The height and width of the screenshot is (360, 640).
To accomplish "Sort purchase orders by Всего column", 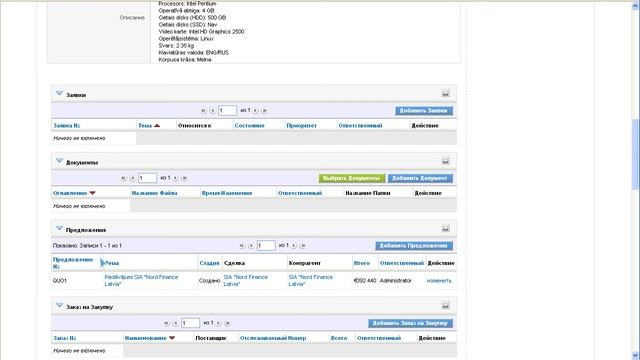I will click(339, 338).
